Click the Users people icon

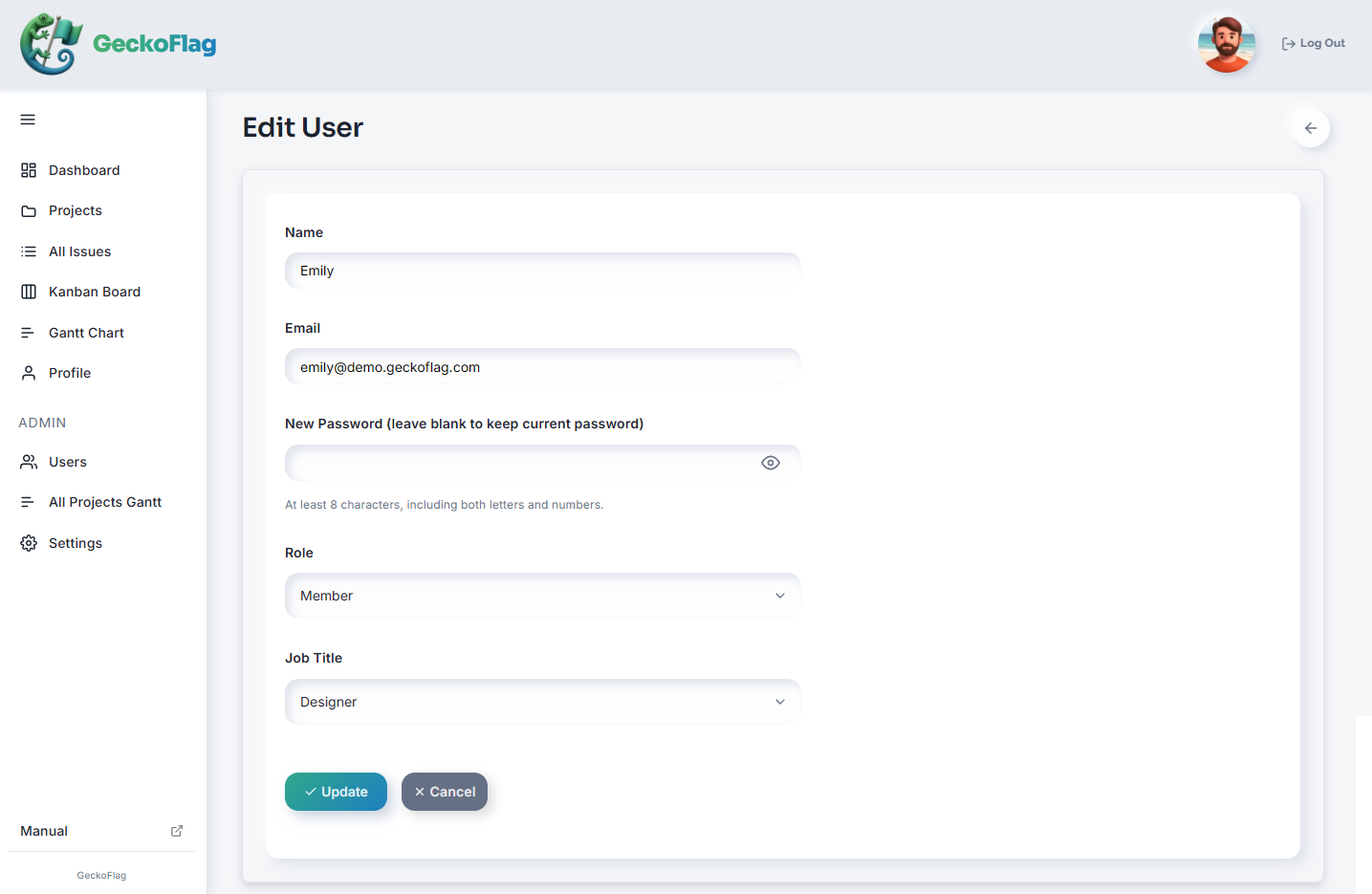tap(29, 462)
